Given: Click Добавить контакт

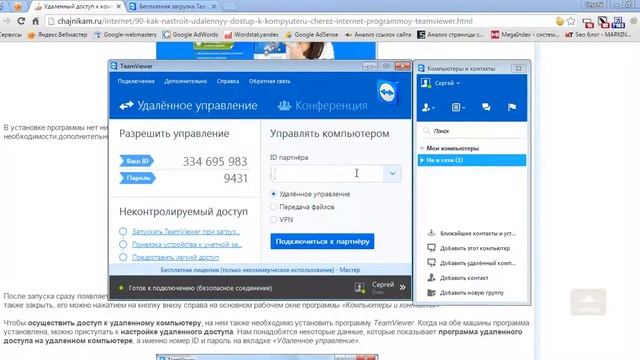Looking at the screenshot, I should 464,278.
